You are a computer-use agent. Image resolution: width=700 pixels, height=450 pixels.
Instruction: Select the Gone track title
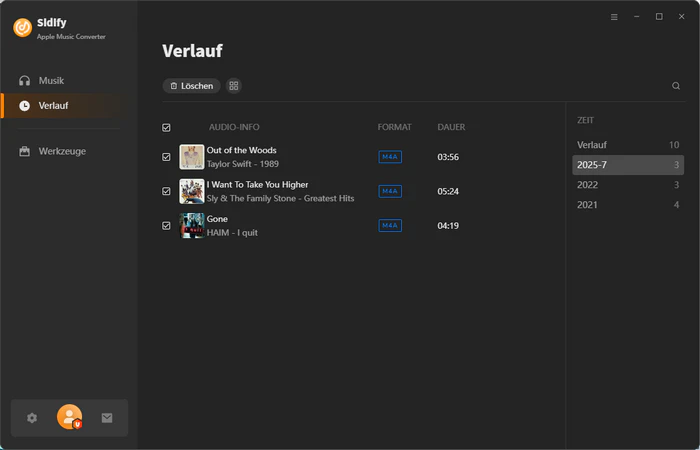point(217,219)
